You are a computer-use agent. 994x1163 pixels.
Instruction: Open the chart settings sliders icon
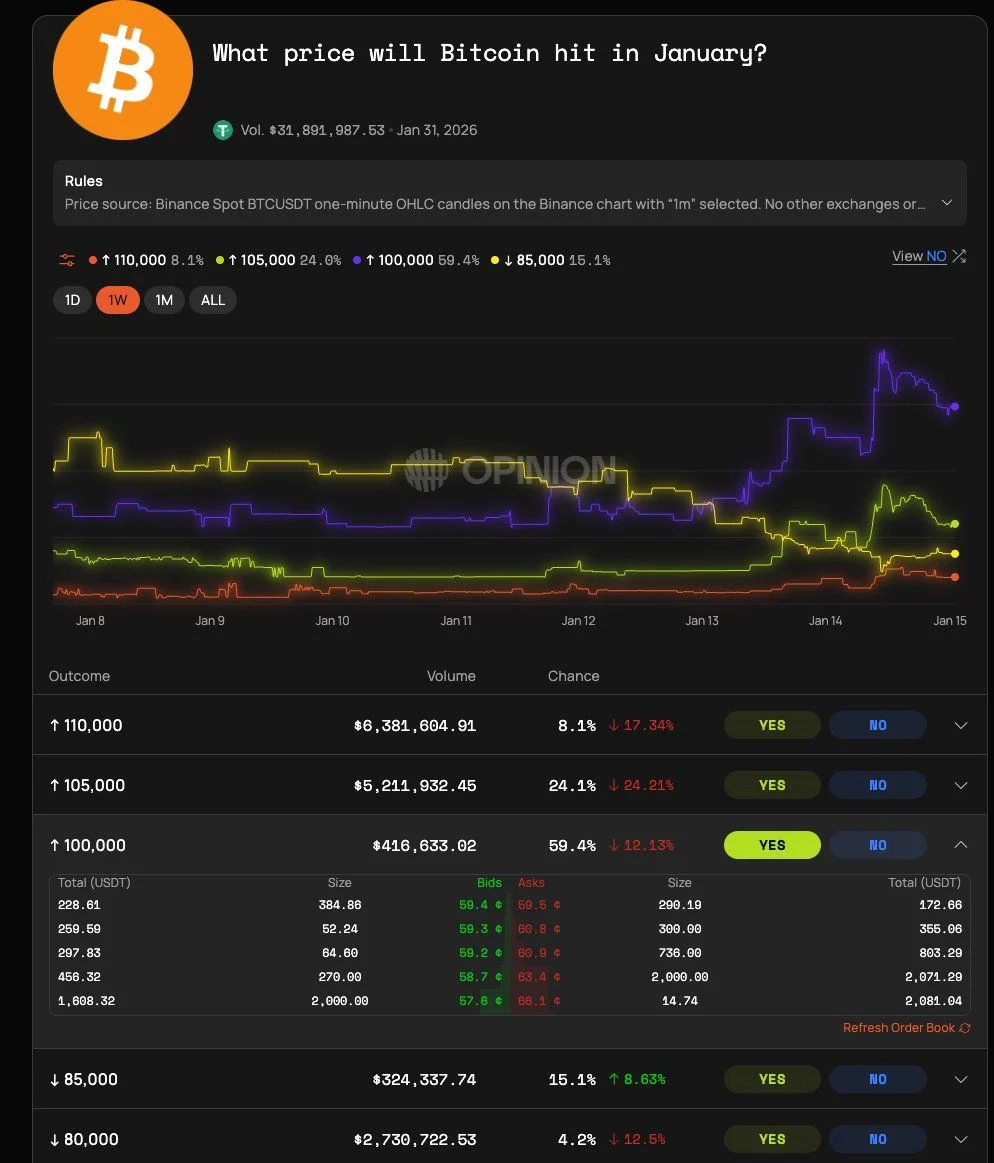pyautogui.click(x=66, y=259)
